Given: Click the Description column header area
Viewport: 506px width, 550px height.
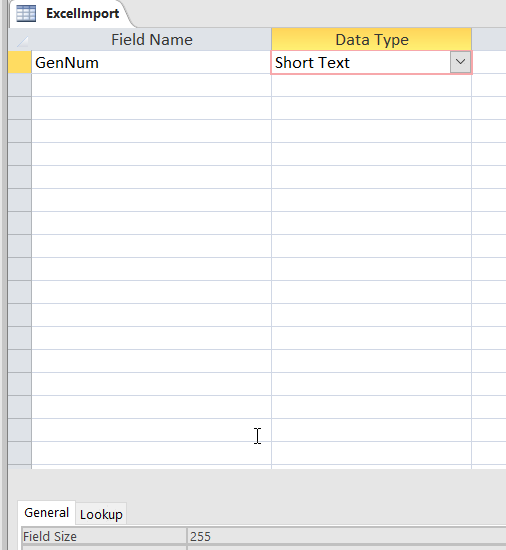Looking at the screenshot, I should [x=489, y=39].
